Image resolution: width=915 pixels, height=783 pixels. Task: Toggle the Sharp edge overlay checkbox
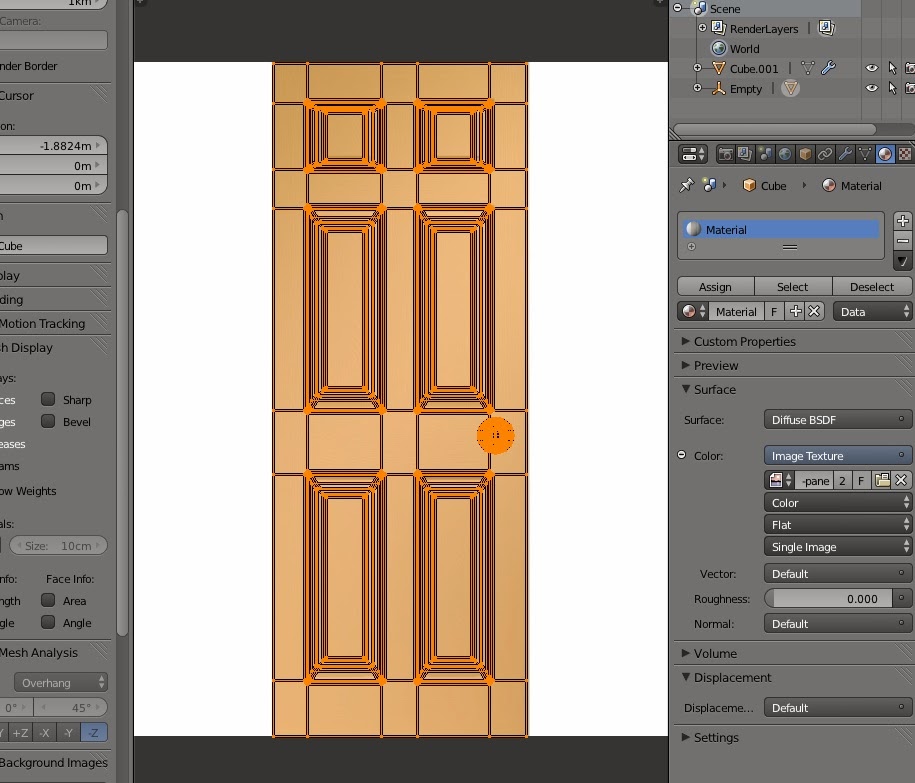pyautogui.click(x=47, y=399)
